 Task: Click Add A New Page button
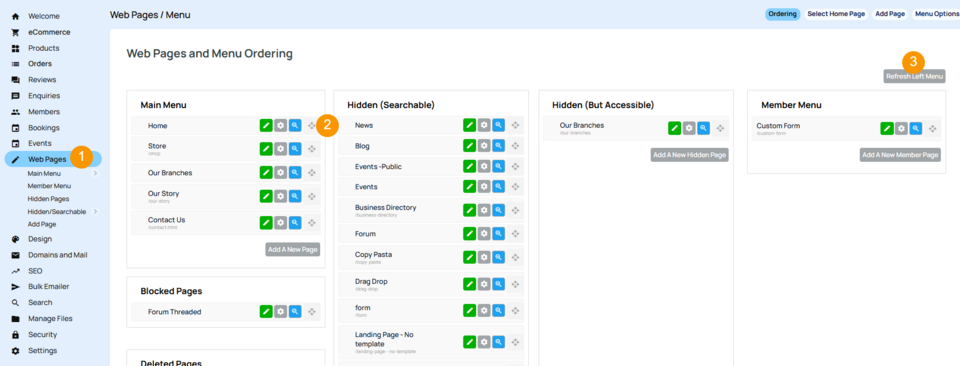click(293, 249)
